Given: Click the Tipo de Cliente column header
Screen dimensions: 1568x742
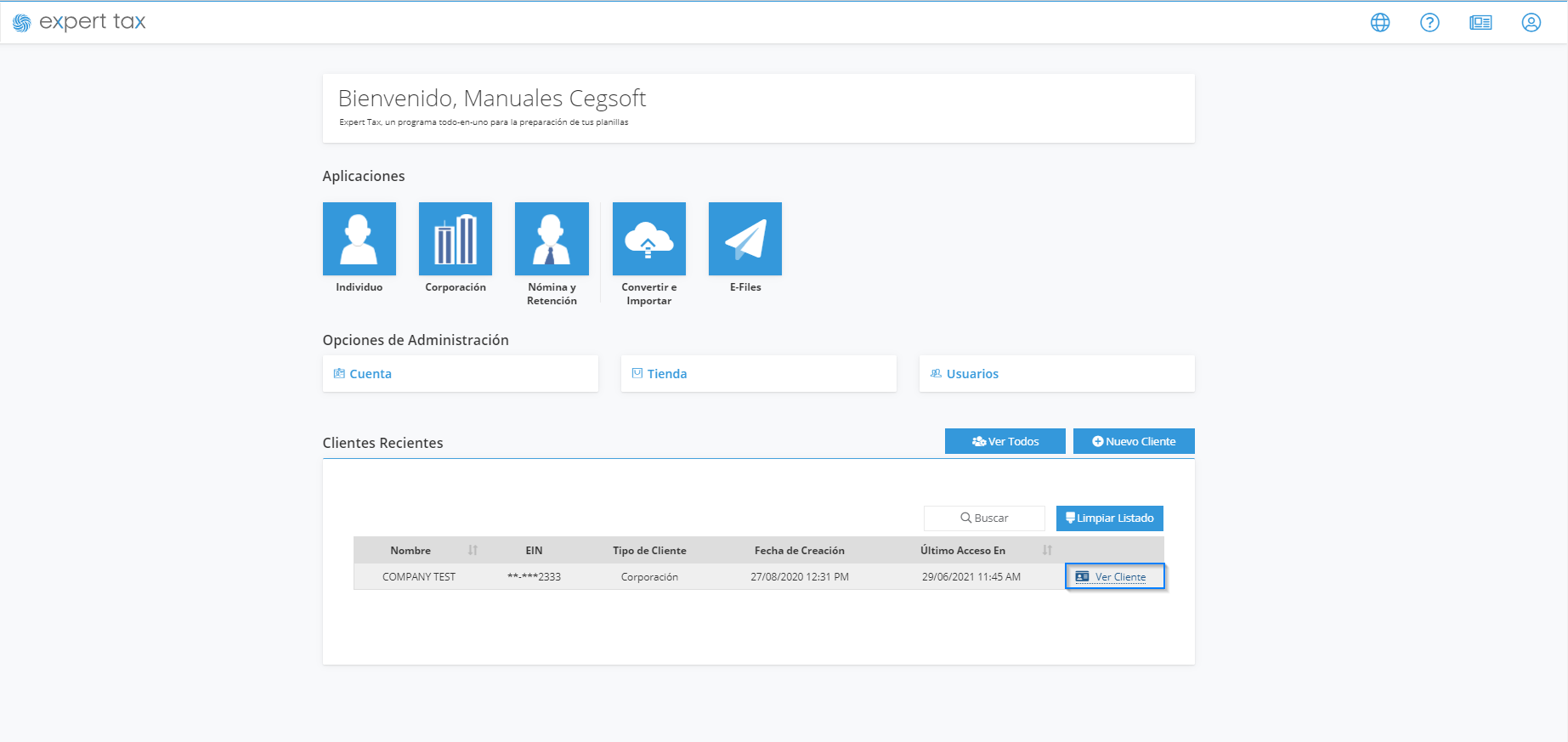Looking at the screenshot, I should tap(649, 551).
